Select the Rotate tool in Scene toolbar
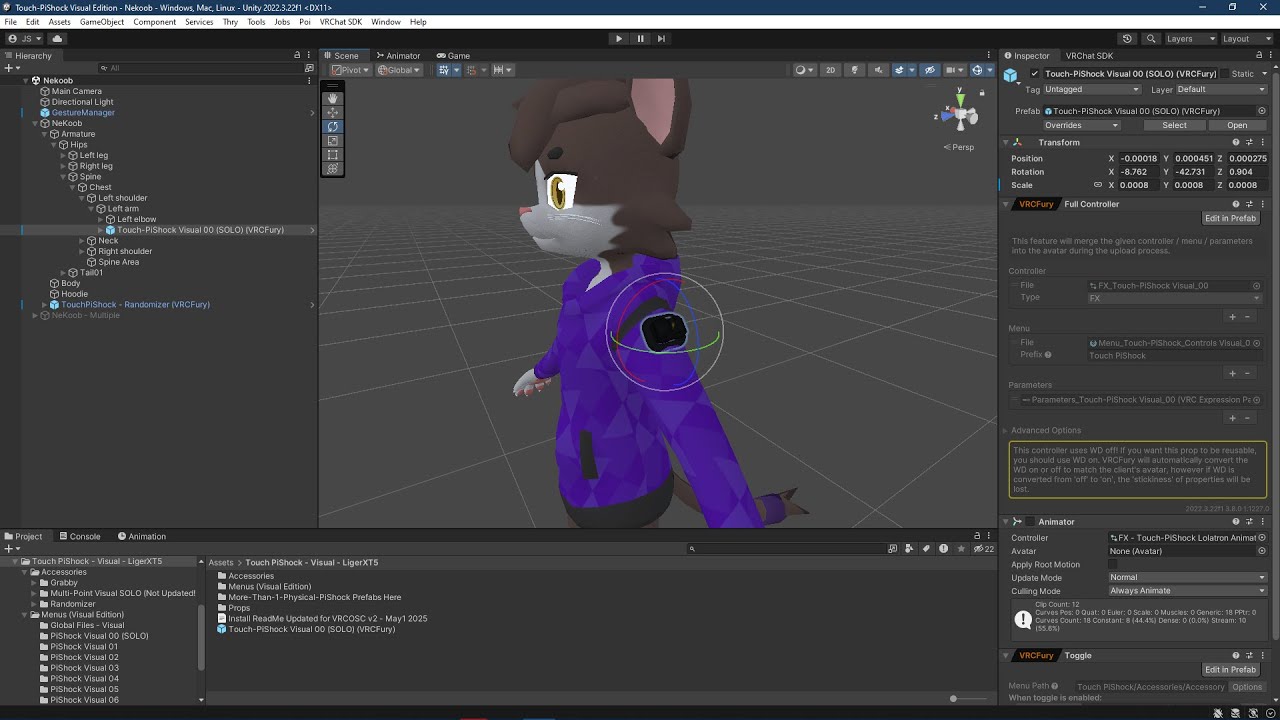Image resolution: width=1280 pixels, height=720 pixels. click(x=333, y=127)
